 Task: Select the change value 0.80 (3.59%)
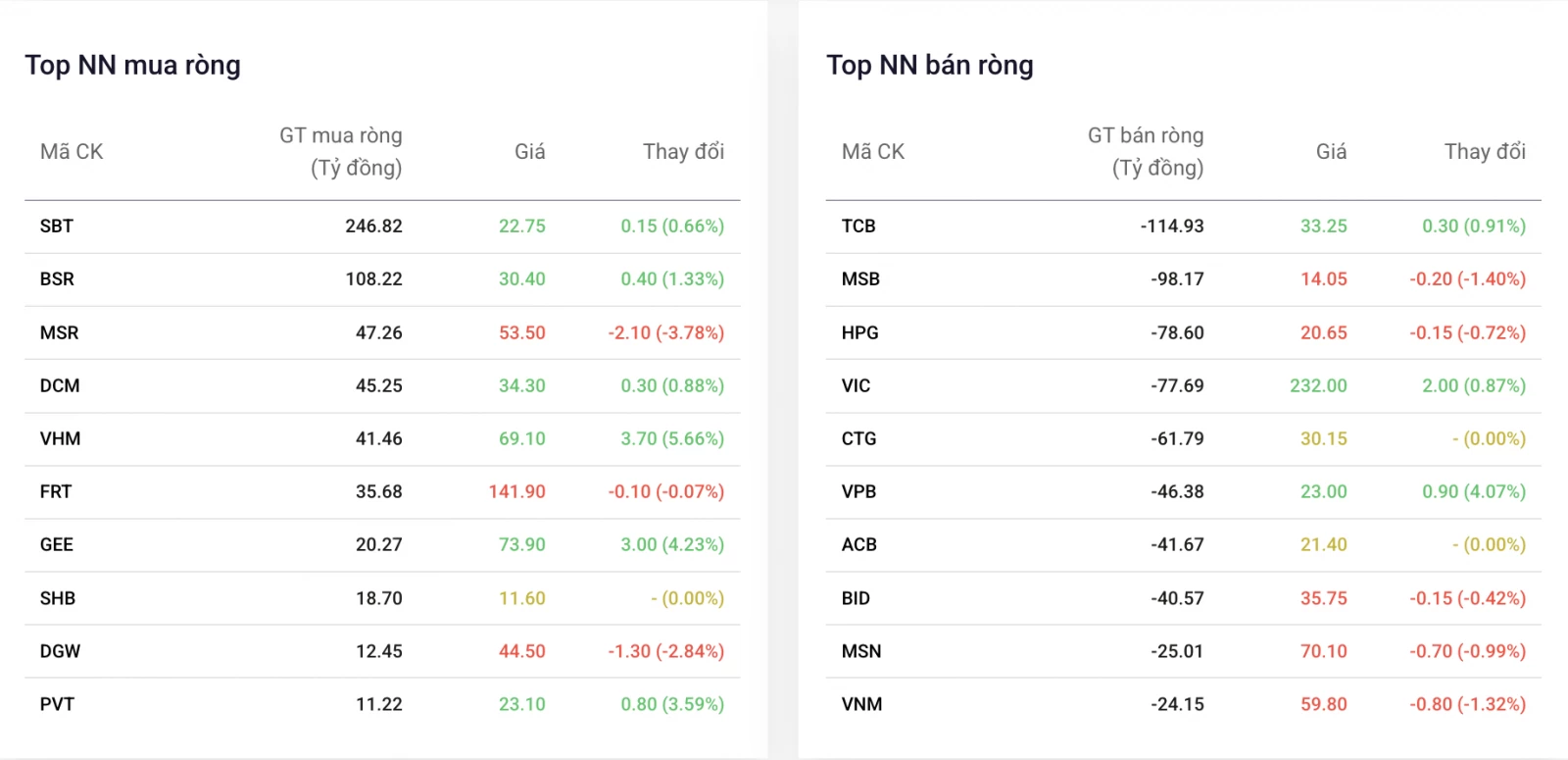point(672,704)
